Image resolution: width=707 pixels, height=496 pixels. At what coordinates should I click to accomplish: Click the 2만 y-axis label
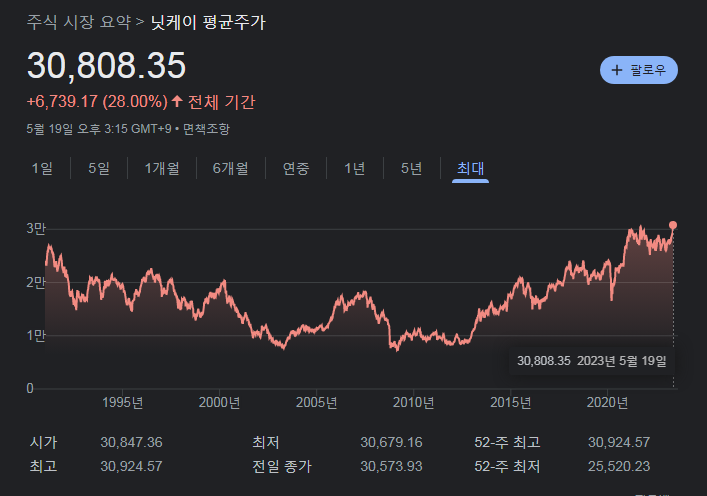coord(36,282)
